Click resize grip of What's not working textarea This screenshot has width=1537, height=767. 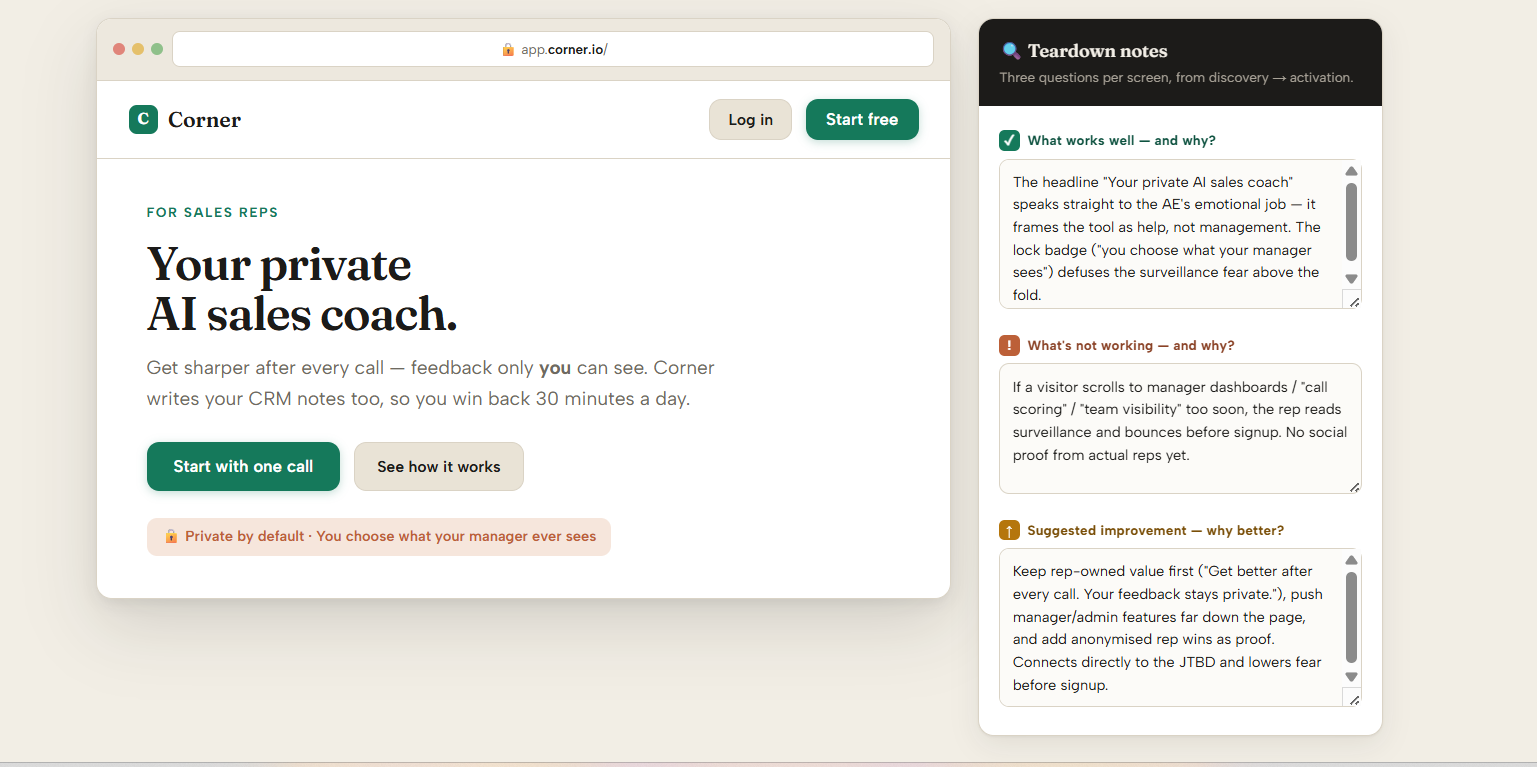(1354, 486)
